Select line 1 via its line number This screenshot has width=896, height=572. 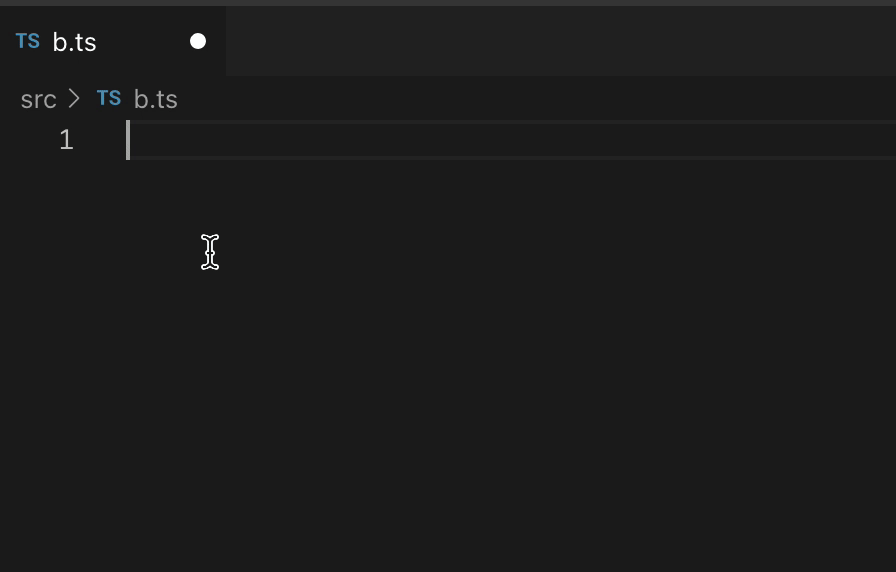pyautogui.click(x=66, y=140)
